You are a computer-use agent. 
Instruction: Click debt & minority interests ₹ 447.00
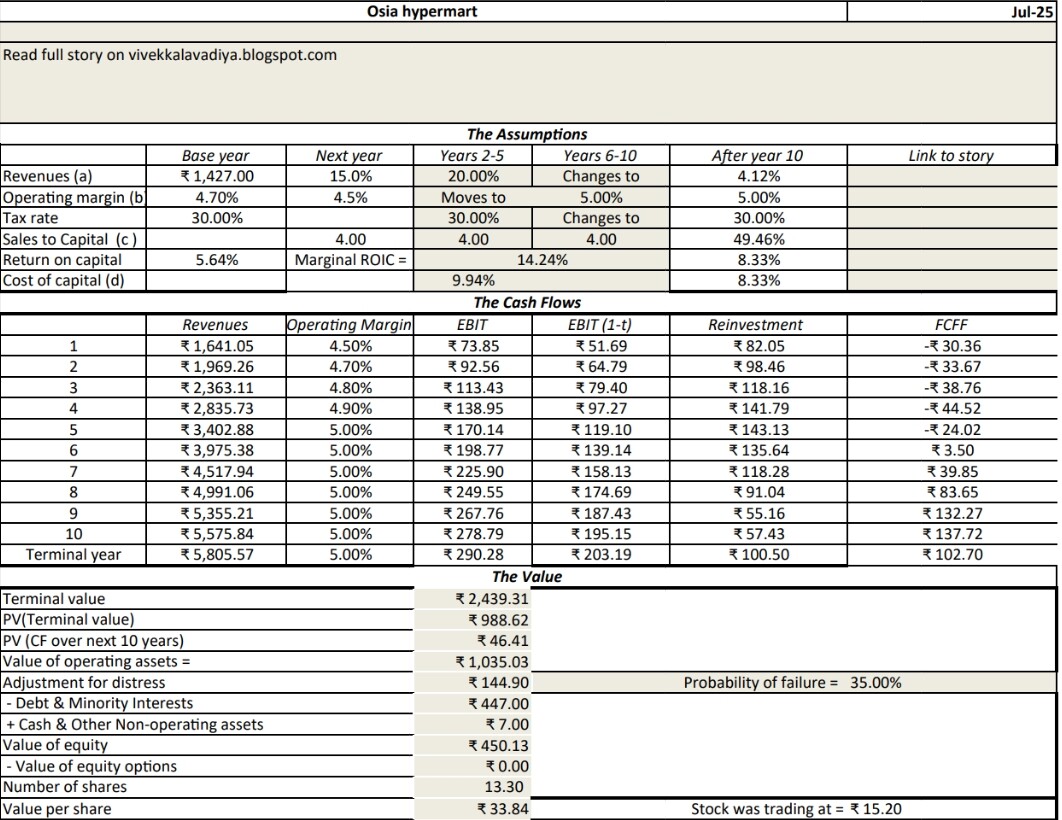point(498,704)
